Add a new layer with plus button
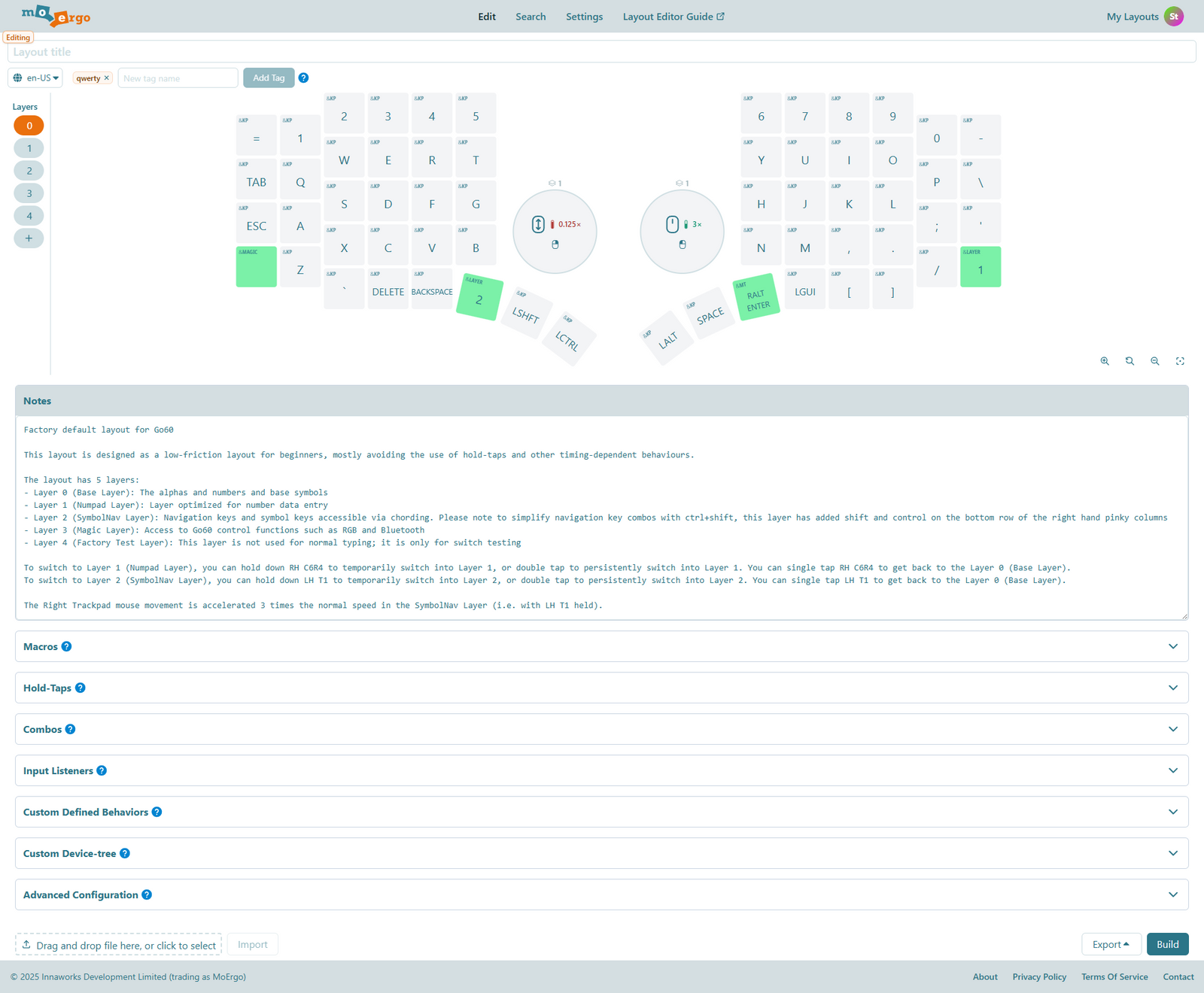 29,238
